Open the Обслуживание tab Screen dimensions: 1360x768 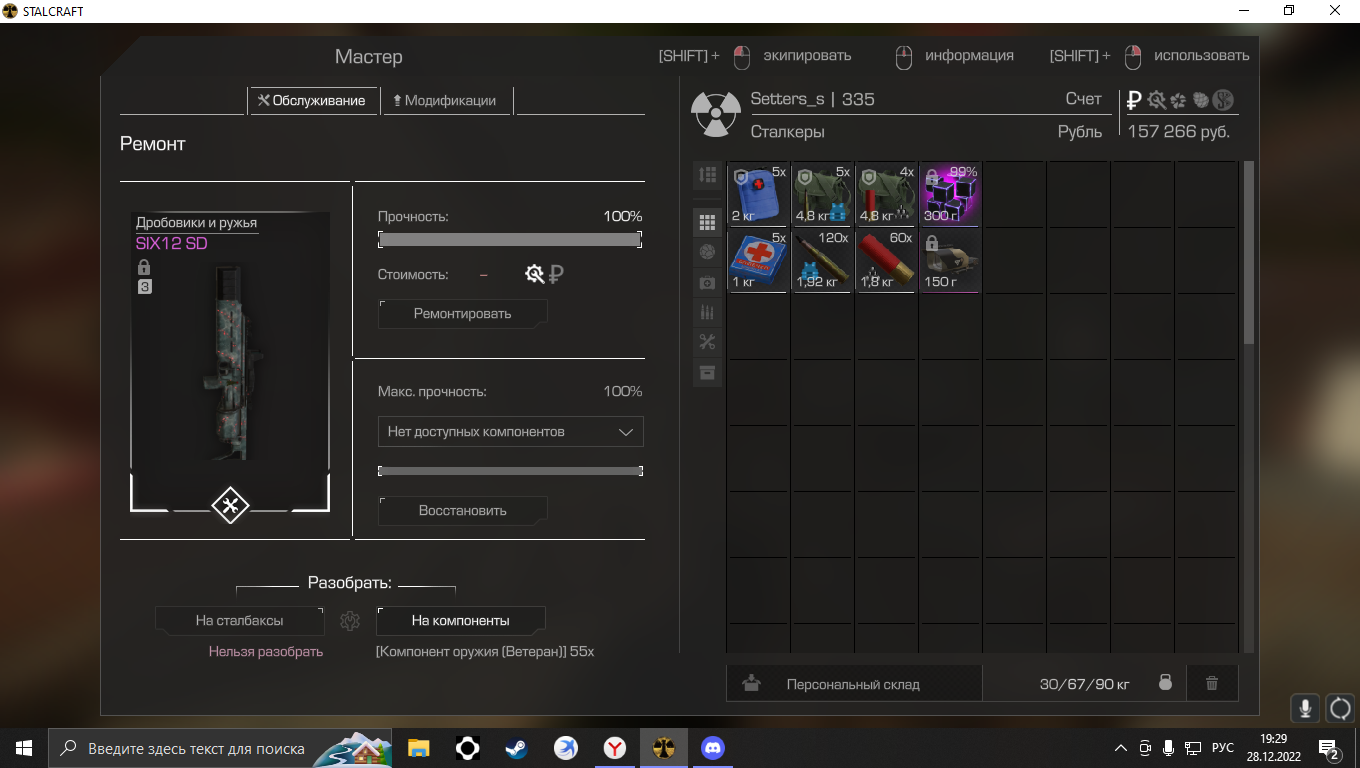[x=312, y=100]
